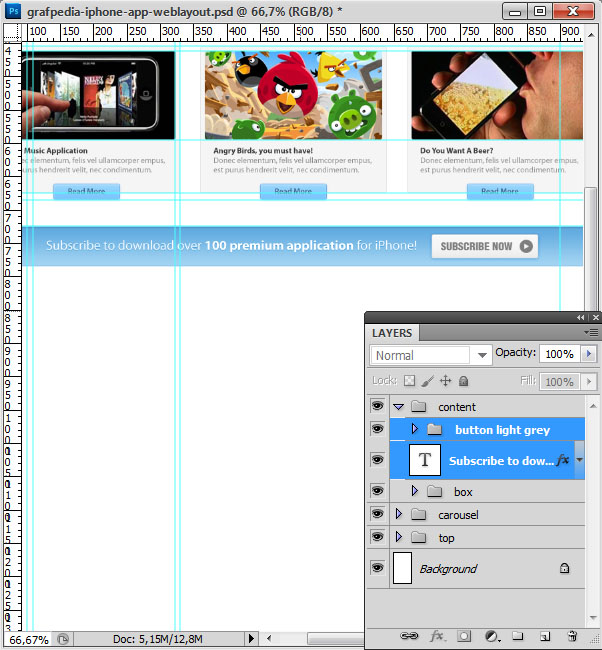602x650 pixels.
Task: Add a layer mask
Action: click(x=464, y=635)
